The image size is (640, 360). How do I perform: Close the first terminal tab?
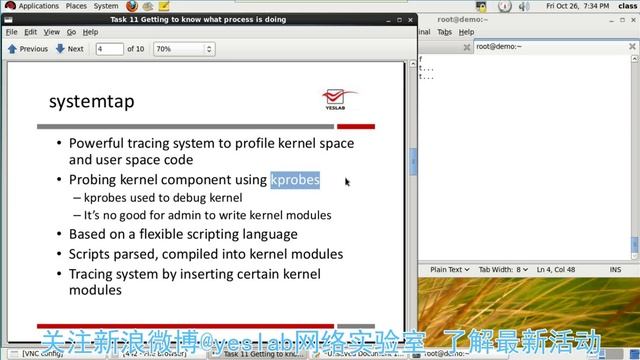pyautogui.click(x=467, y=47)
